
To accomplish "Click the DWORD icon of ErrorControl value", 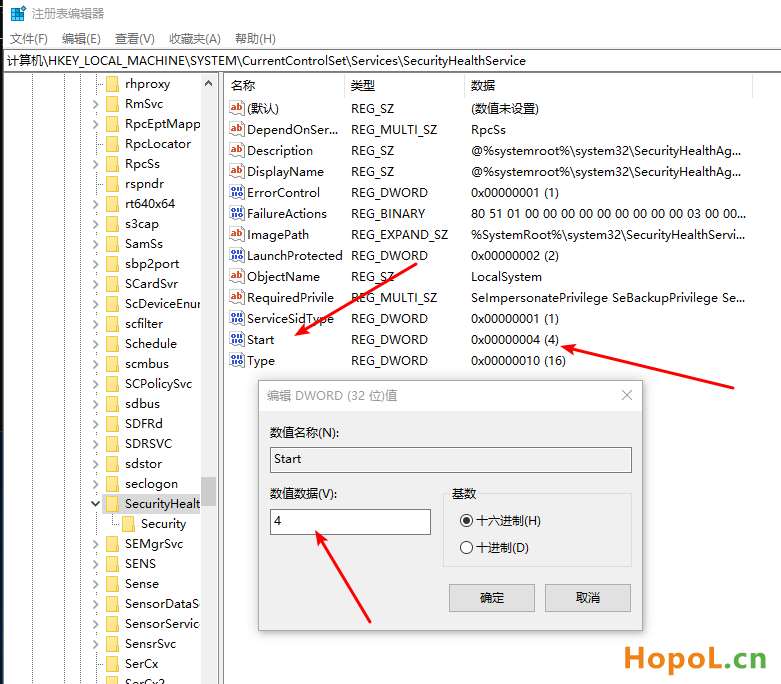I will [x=237, y=192].
